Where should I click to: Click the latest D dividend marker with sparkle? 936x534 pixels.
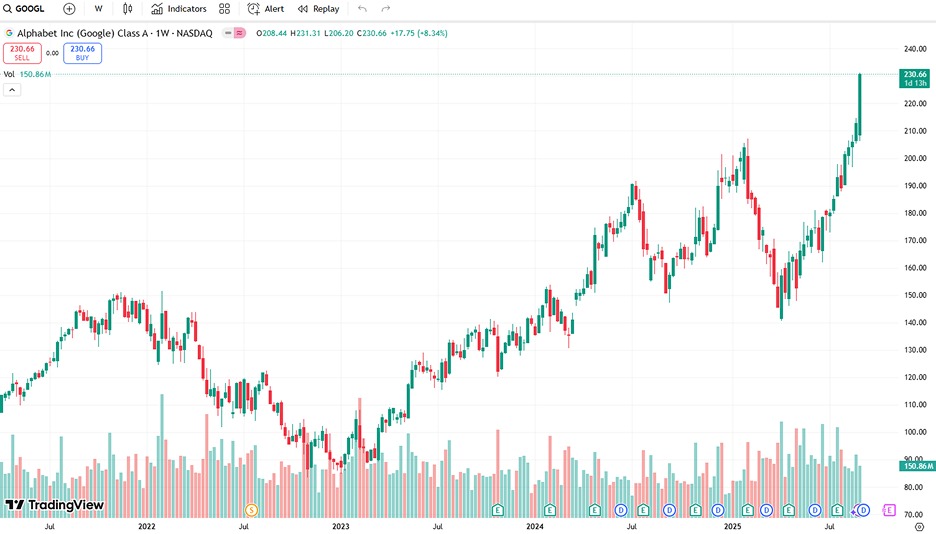[863, 510]
